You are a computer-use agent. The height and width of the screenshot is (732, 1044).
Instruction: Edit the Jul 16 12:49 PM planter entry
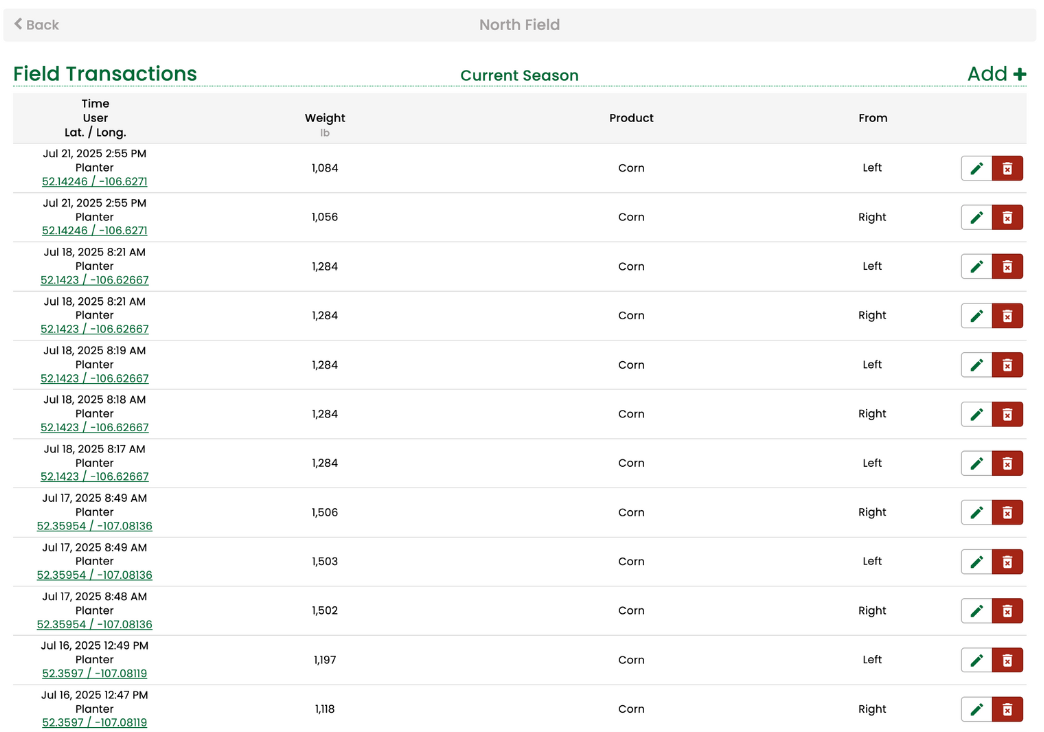[977, 660]
